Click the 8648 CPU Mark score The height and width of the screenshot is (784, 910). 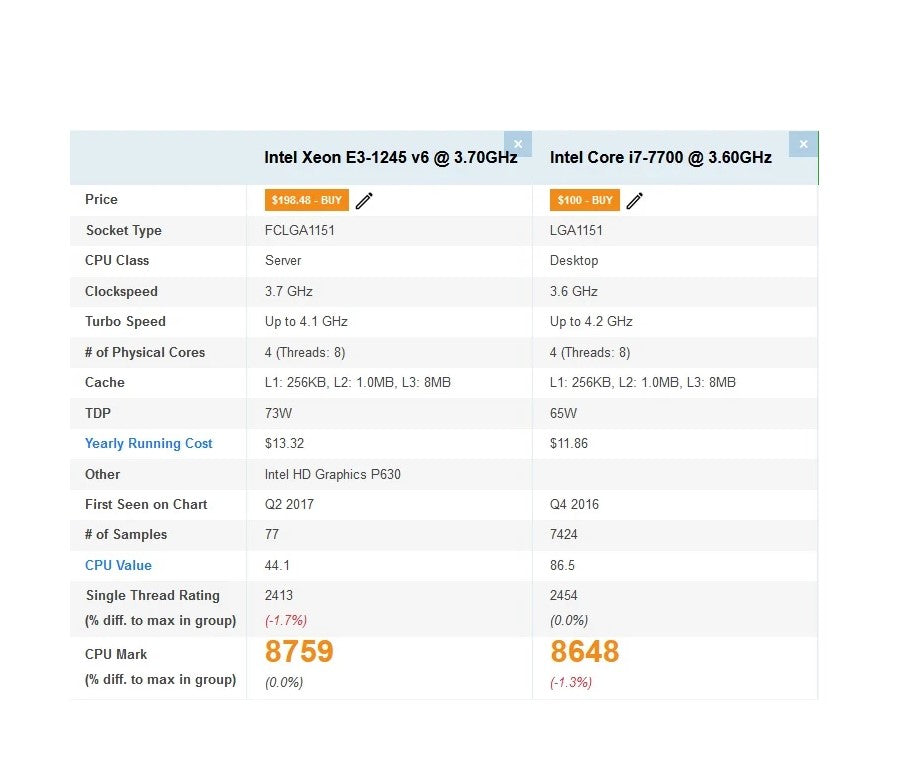point(584,651)
